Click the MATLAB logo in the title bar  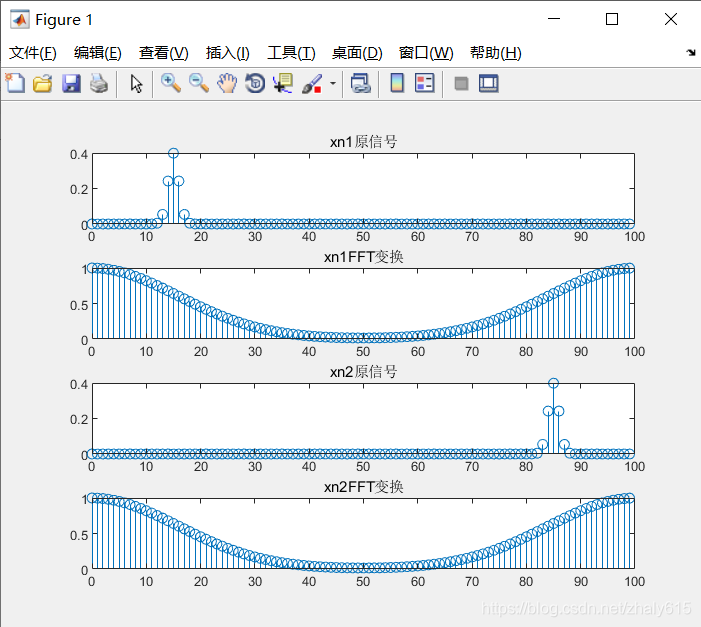[x=20, y=20]
